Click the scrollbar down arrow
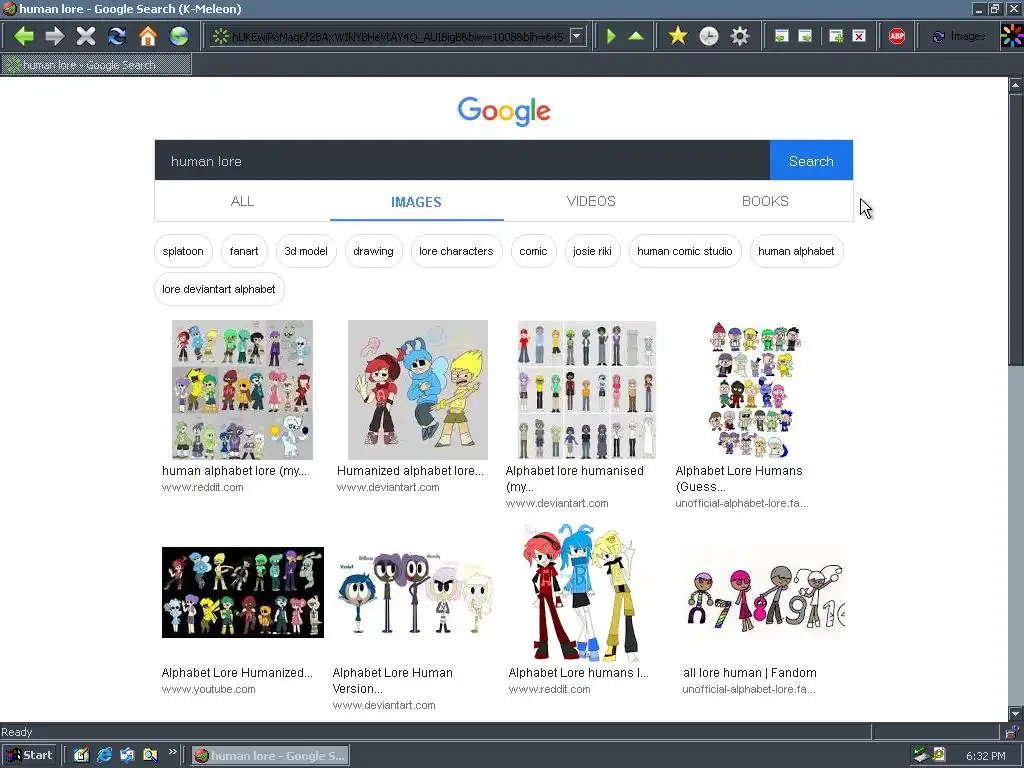This screenshot has height=768, width=1024. click(1016, 714)
